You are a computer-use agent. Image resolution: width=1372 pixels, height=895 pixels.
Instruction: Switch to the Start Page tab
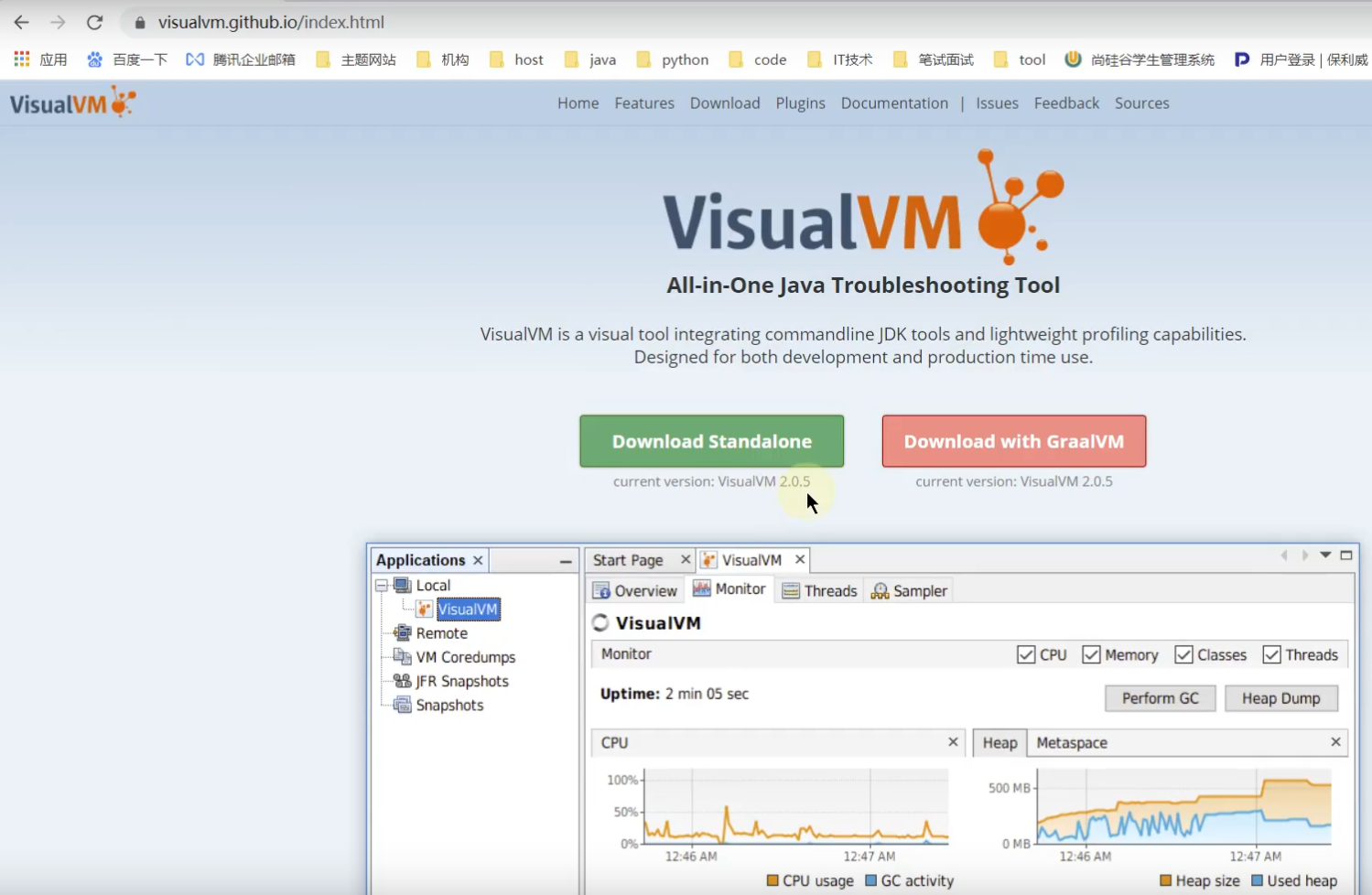point(628,560)
